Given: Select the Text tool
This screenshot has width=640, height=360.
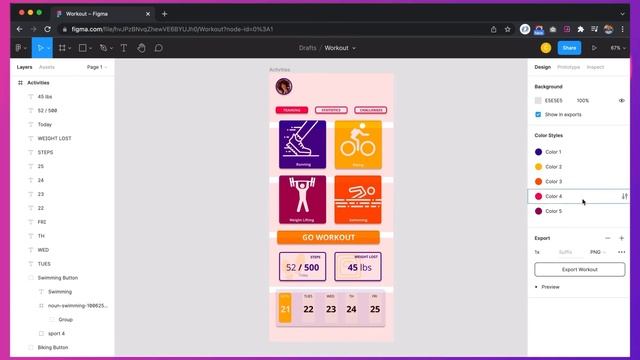Looking at the screenshot, I should 124,48.
